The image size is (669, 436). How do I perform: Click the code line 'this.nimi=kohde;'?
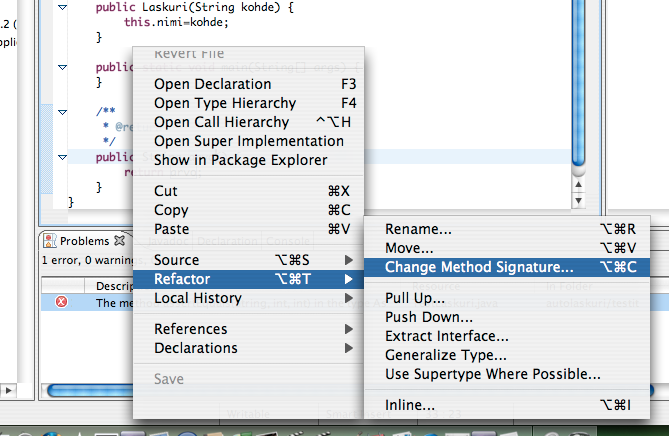coord(176,22)
